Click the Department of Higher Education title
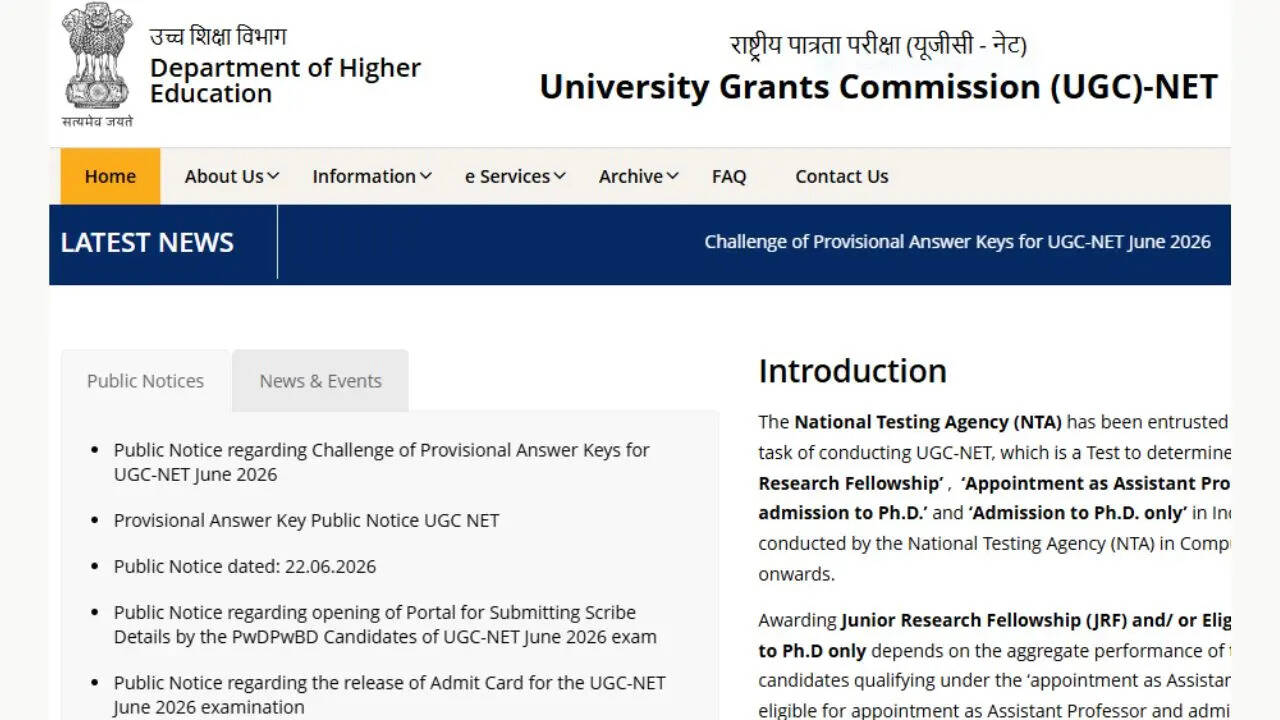This screenshot has width=1280, height=720. (285, 80)
